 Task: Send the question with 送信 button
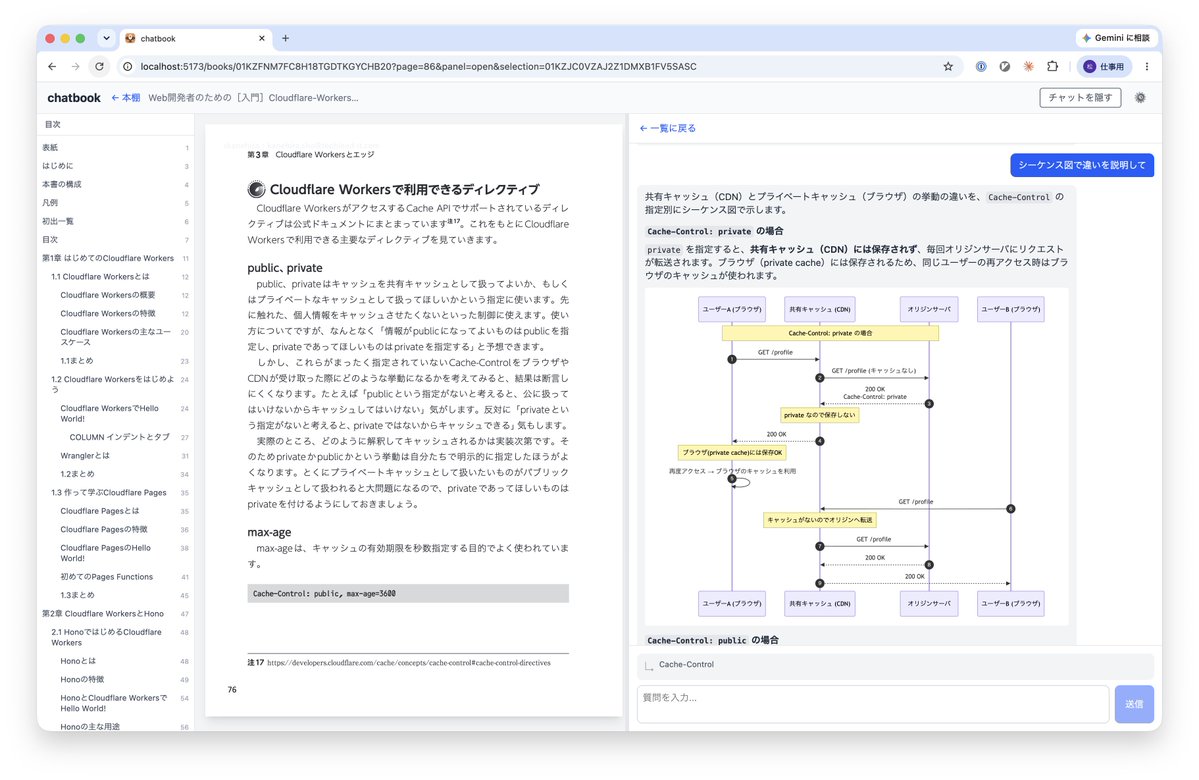click(1133, 704)
